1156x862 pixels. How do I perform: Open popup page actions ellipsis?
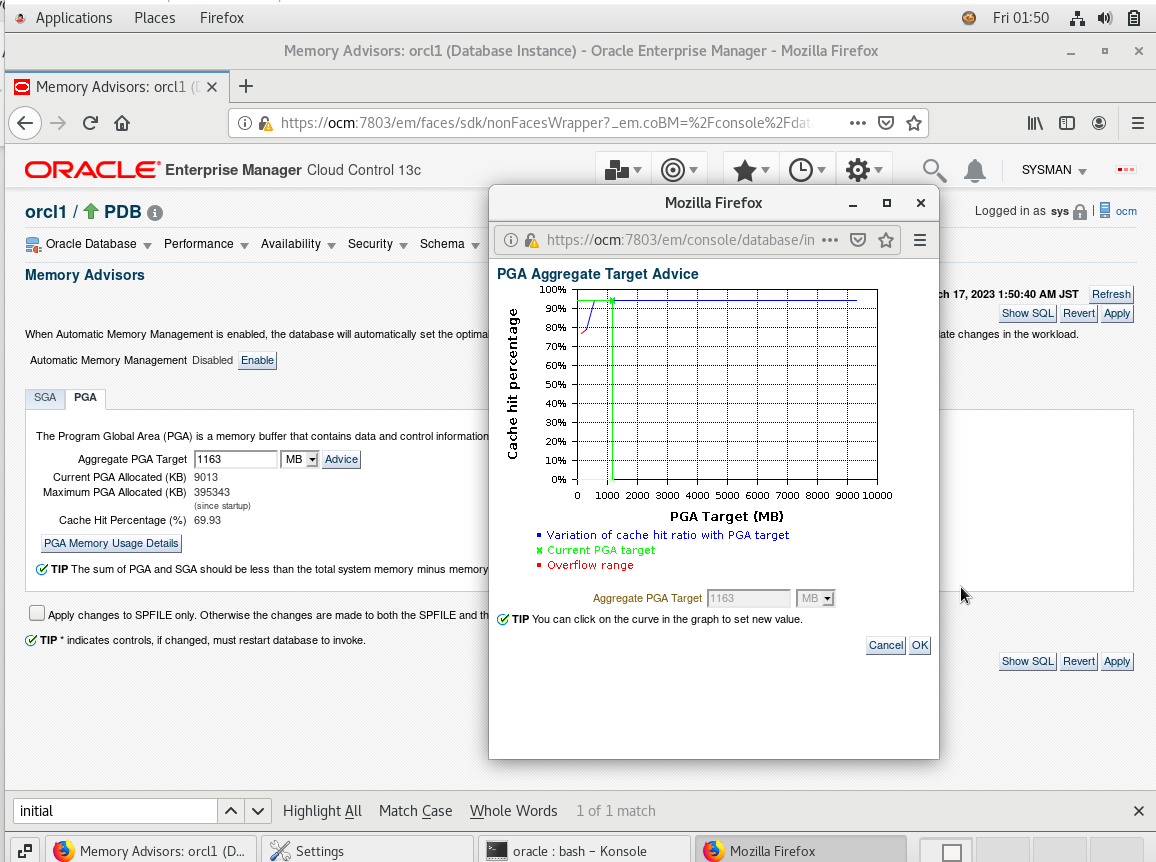(829, 240)
